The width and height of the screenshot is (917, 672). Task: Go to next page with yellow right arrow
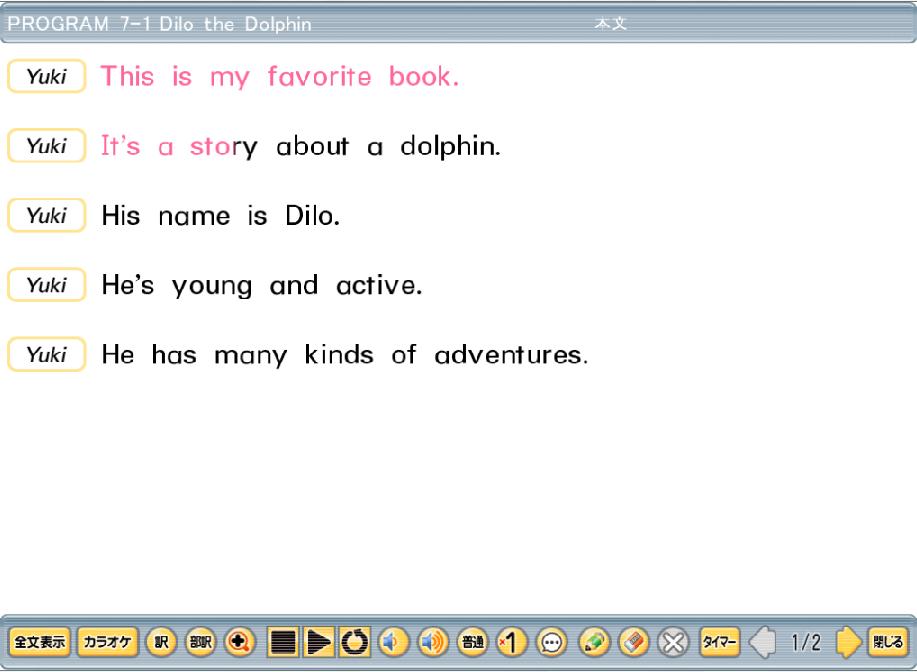pyautogui.click(x=848, y=642)
